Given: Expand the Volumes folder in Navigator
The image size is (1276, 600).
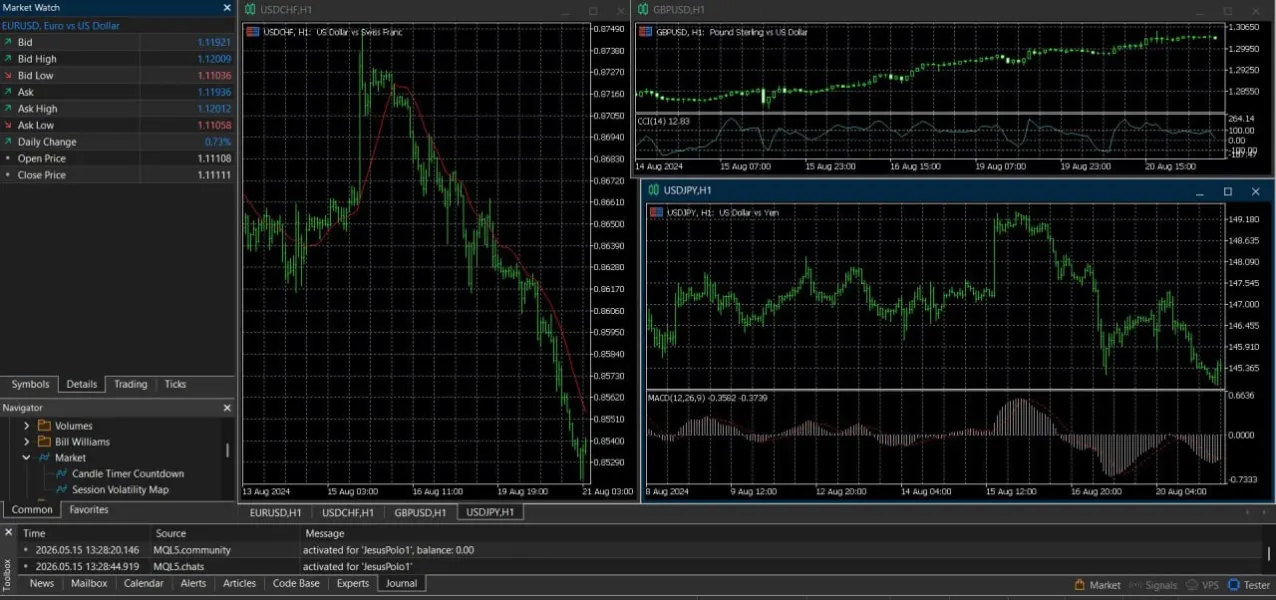Looking at the screenshot, I should point(27,426).
